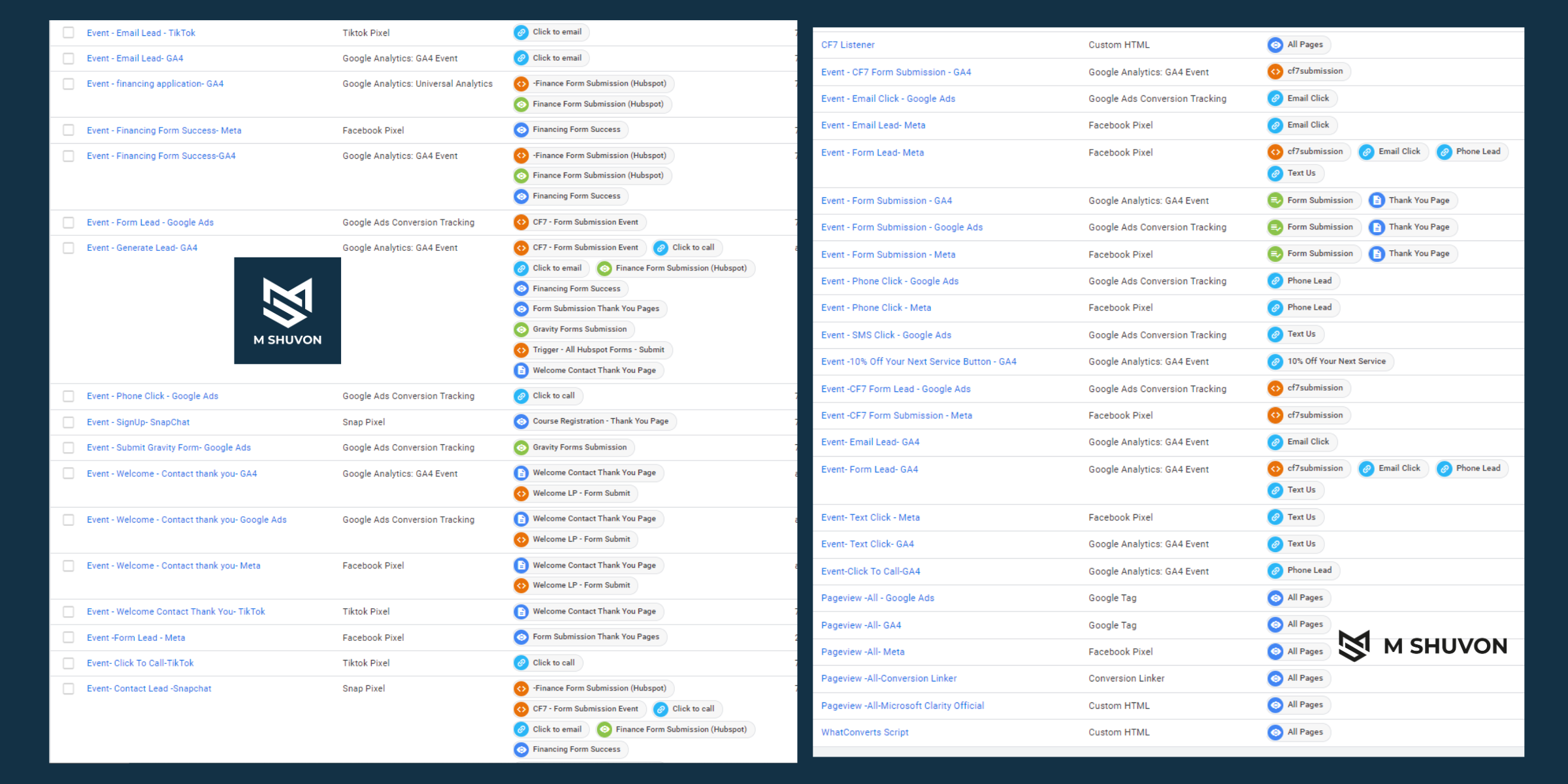
Task: Toggle checkbox for Event - Form Lead - Google Ads
Action: 69,222
